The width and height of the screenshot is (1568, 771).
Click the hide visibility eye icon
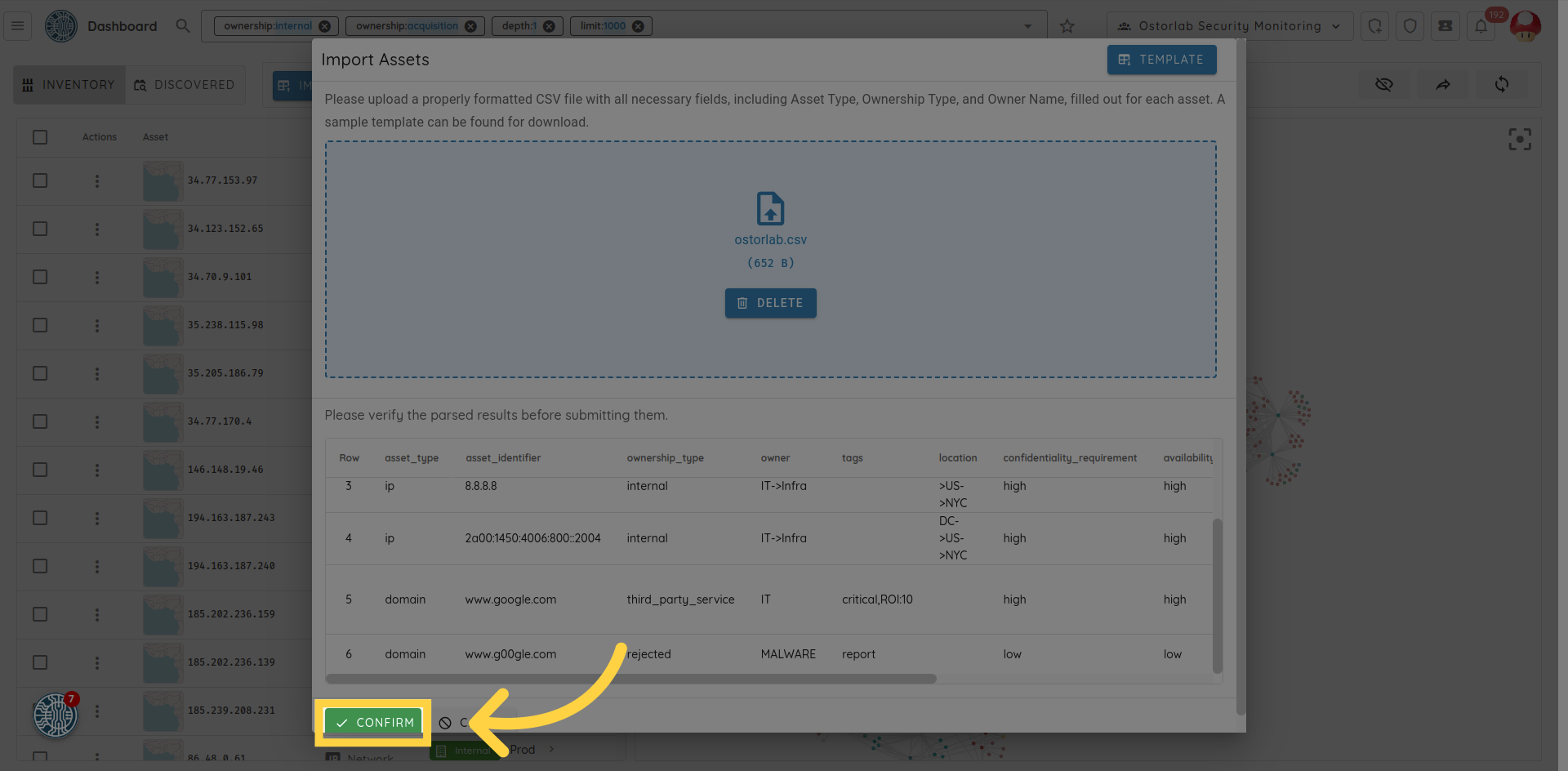(1383, 85)
